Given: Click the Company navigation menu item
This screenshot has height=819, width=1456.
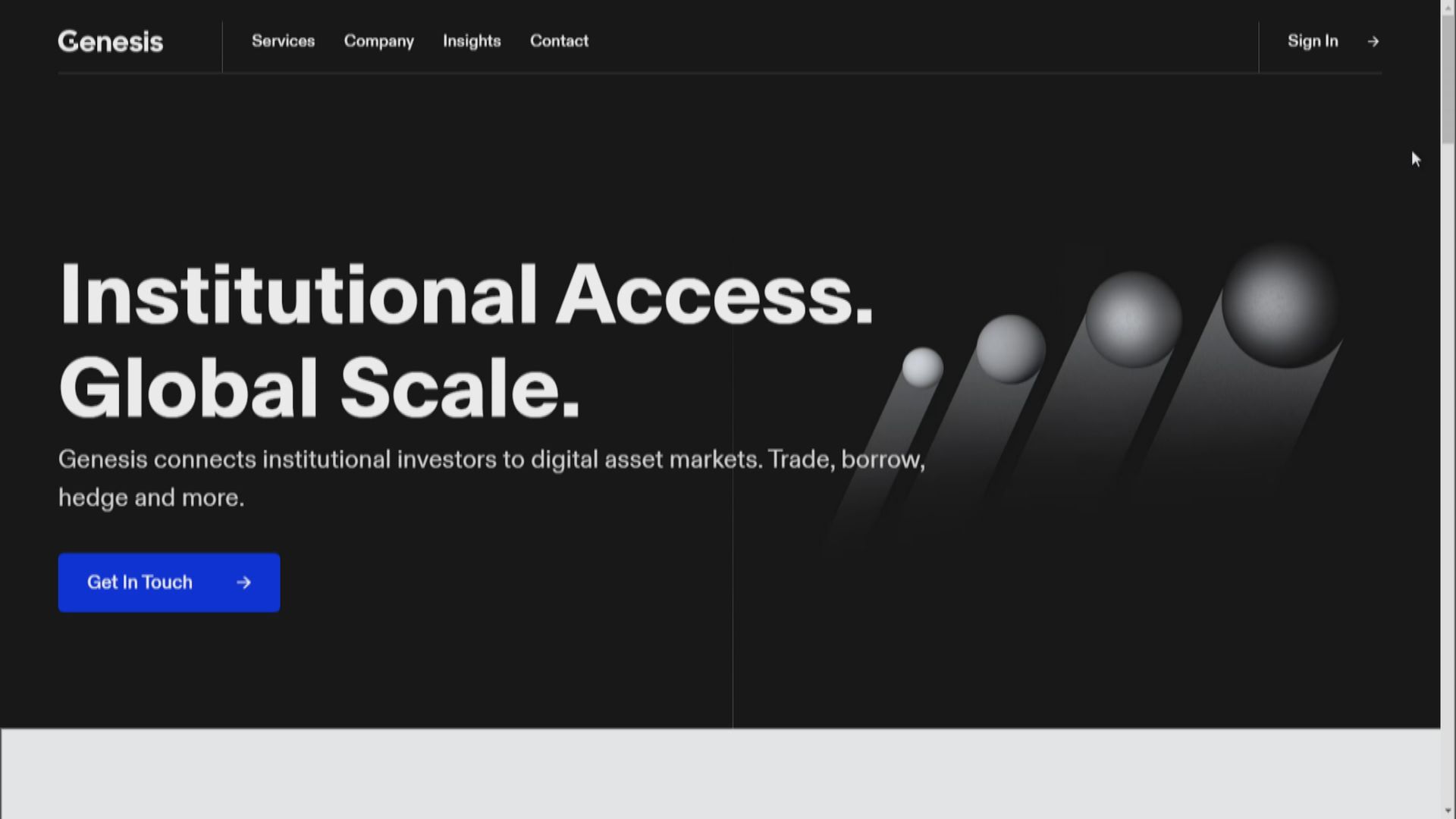Looking at the screenshot, I should tap(379, 41).
